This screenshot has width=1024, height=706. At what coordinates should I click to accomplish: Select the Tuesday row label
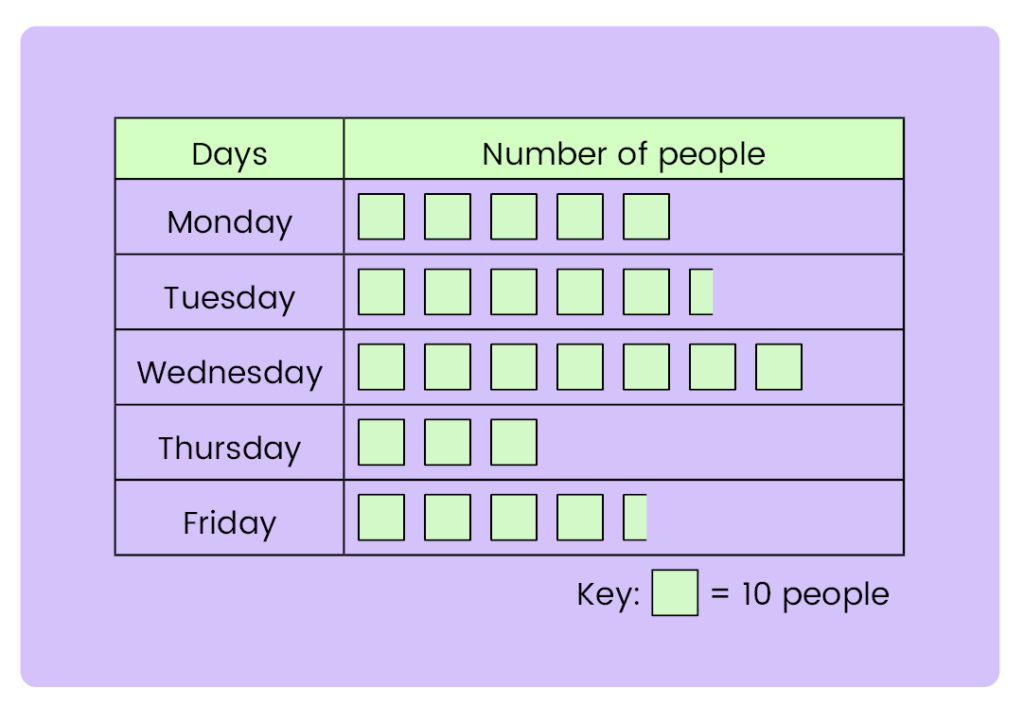[x=229, y=297]
